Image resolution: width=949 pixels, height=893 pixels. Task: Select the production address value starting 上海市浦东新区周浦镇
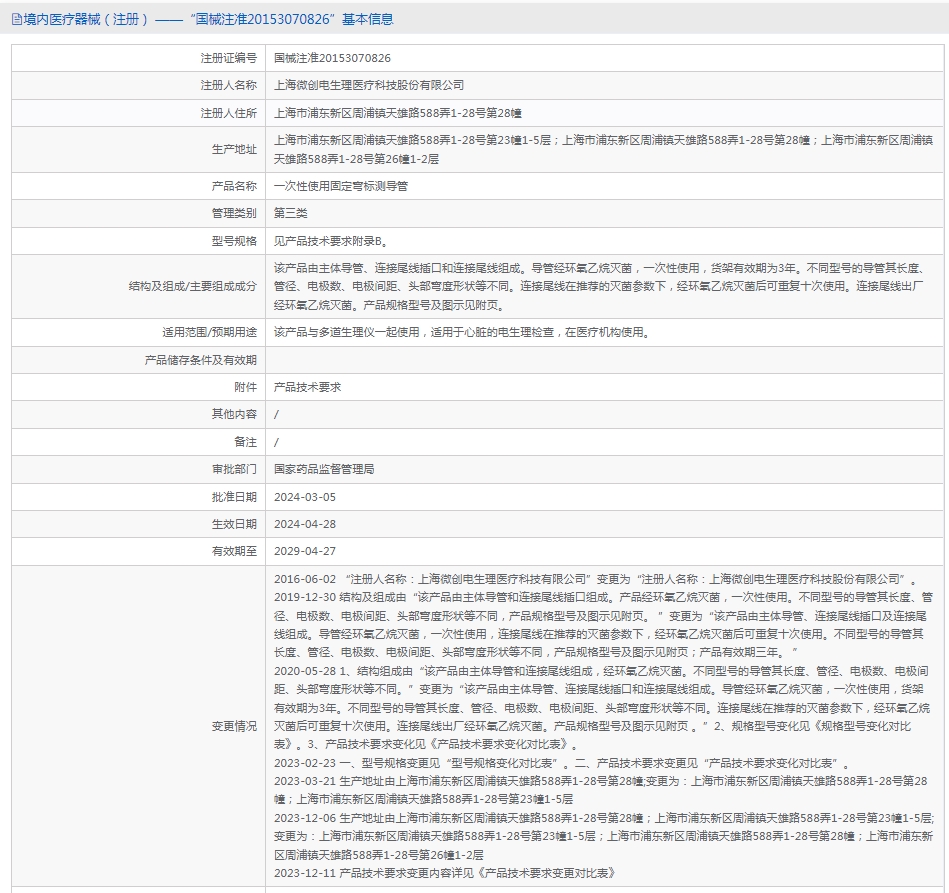point(603,150)
